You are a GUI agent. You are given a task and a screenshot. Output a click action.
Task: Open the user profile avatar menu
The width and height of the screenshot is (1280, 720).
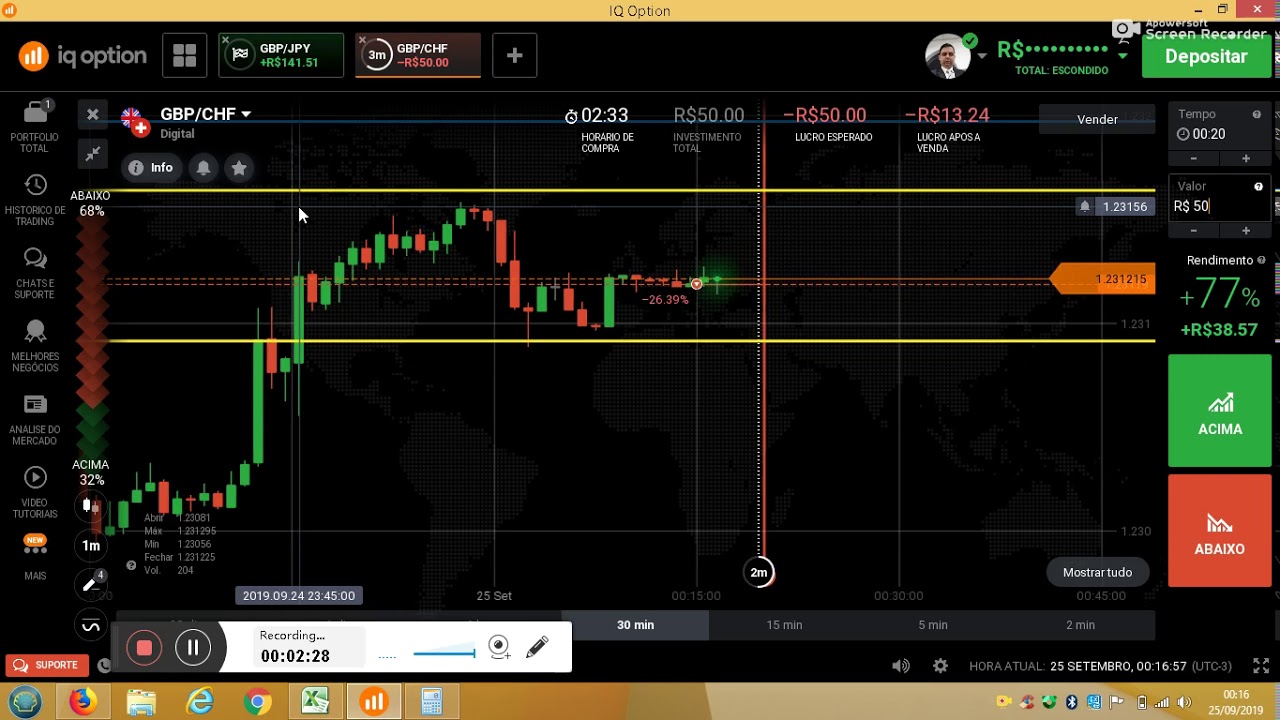point(949,56)
